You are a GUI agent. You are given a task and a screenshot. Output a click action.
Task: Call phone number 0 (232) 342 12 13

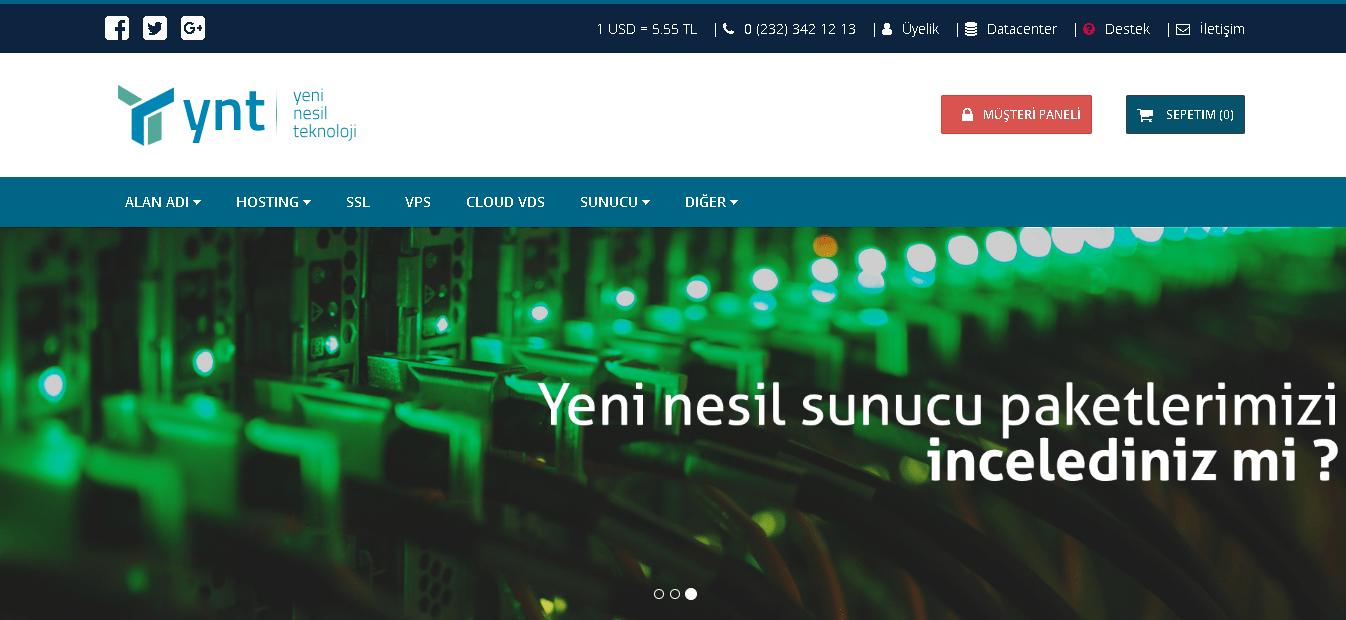coord(800,29)
